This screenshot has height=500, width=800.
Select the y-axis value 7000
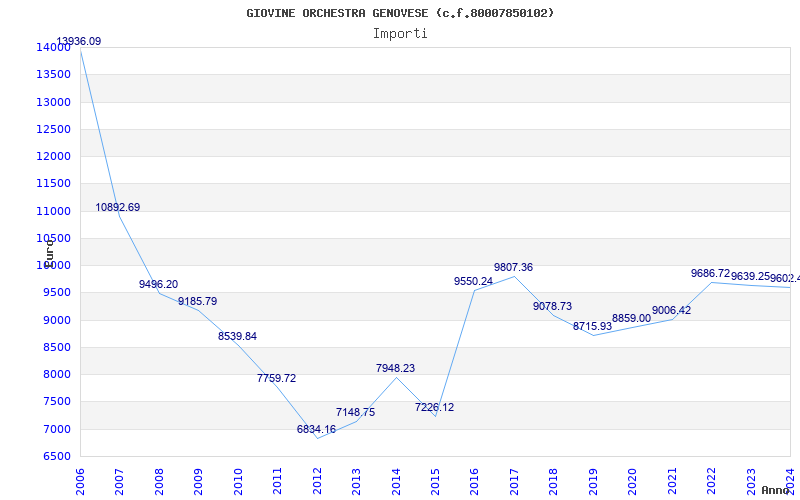57,429
